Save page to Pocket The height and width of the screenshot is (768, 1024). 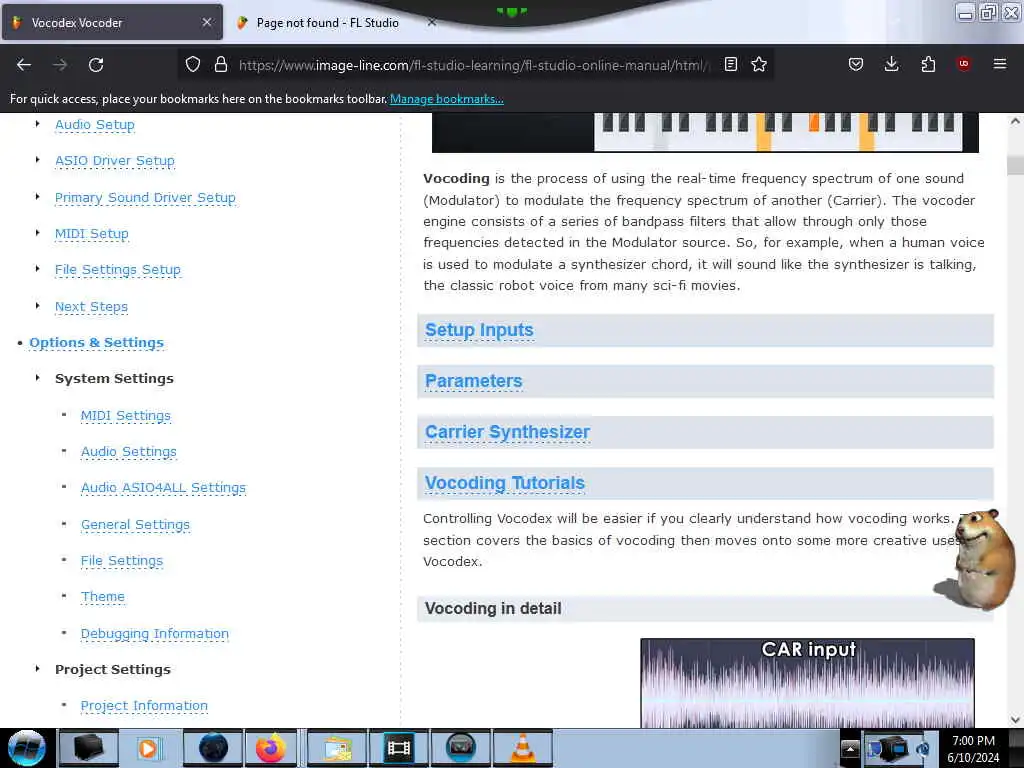coord(856,64)
